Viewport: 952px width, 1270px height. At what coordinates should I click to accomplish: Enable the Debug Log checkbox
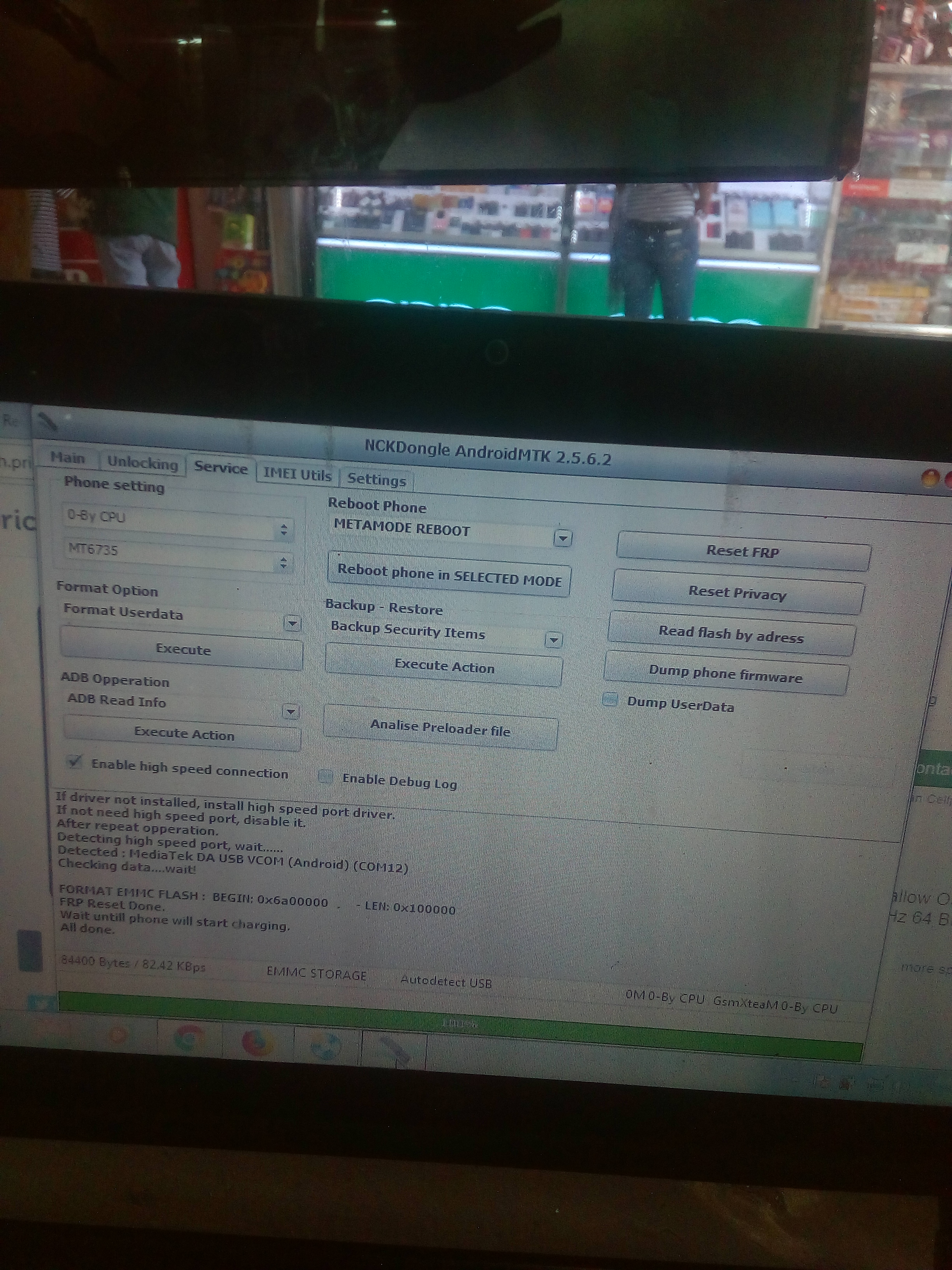click(325, 777)
